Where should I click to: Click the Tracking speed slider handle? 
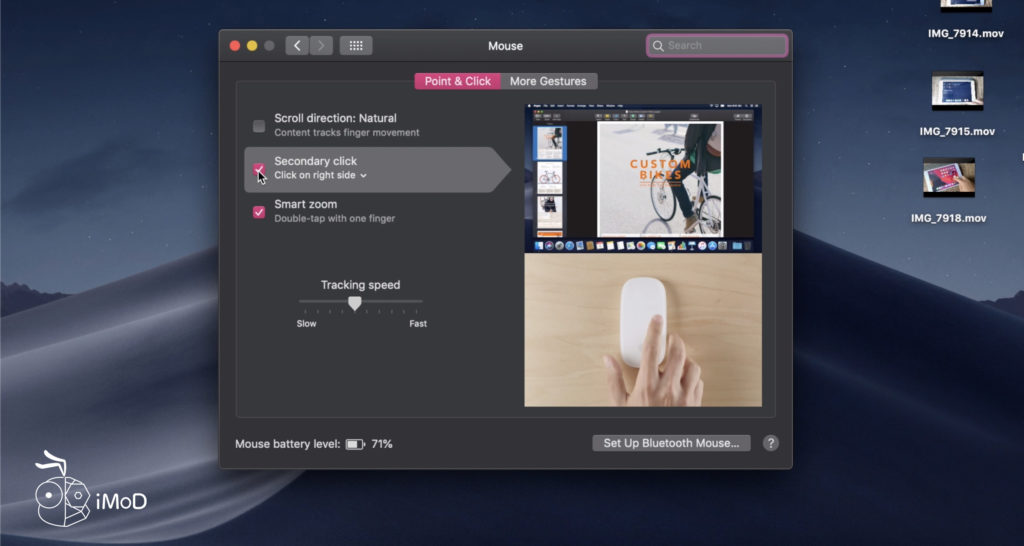(x=355, y=303)
